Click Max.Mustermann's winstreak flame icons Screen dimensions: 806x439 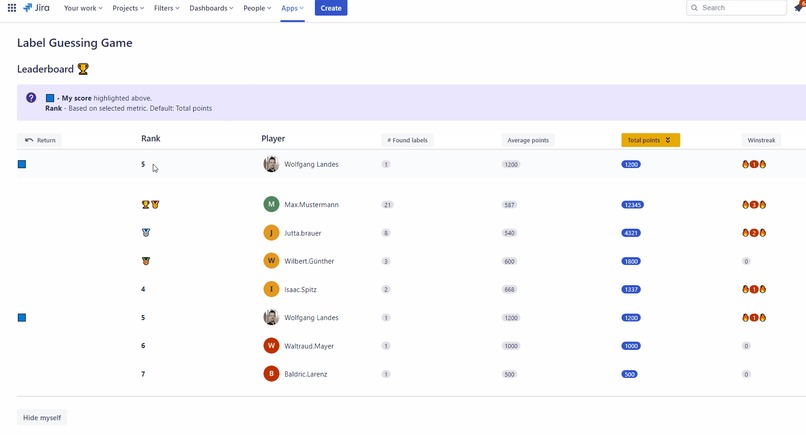coord(754,205)
